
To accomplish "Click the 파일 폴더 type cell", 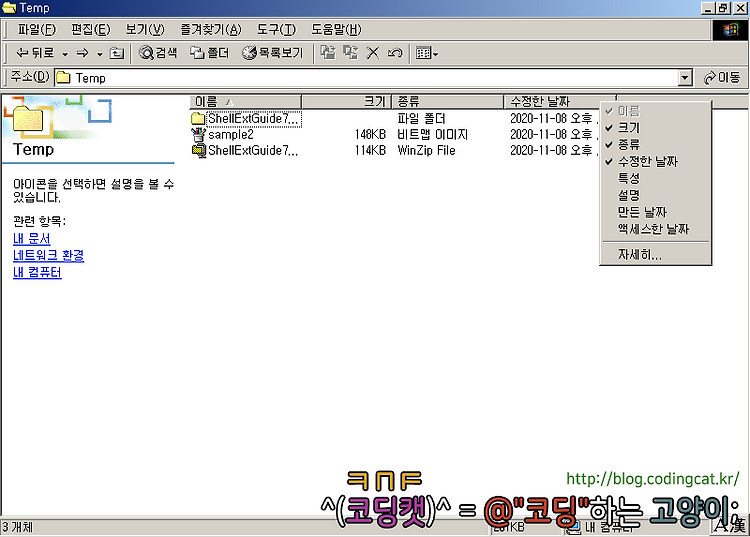I will pyautogui.click(x=421, y=118).
